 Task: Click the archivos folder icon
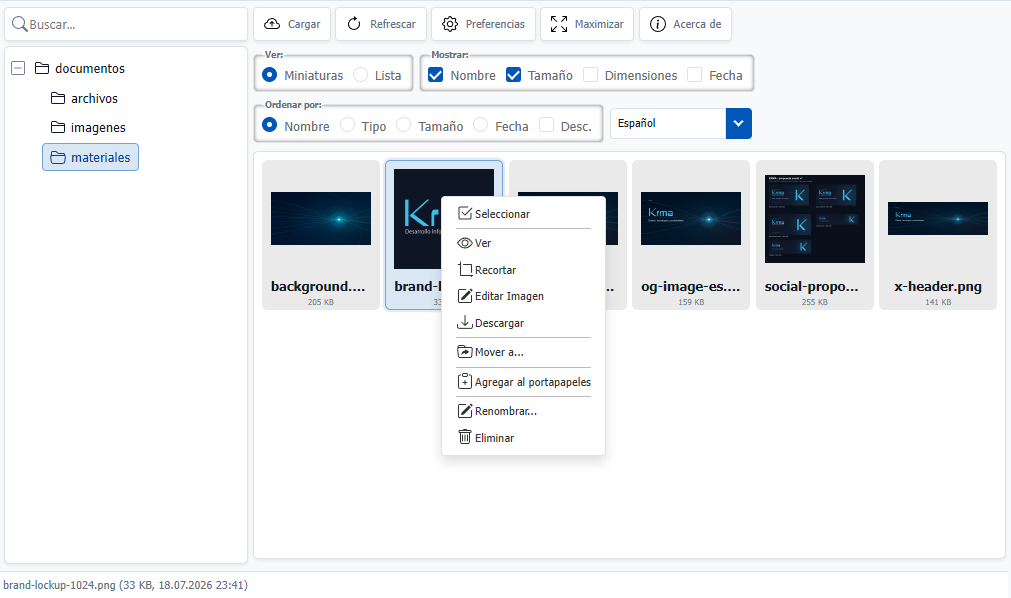(x=58, y=98)
